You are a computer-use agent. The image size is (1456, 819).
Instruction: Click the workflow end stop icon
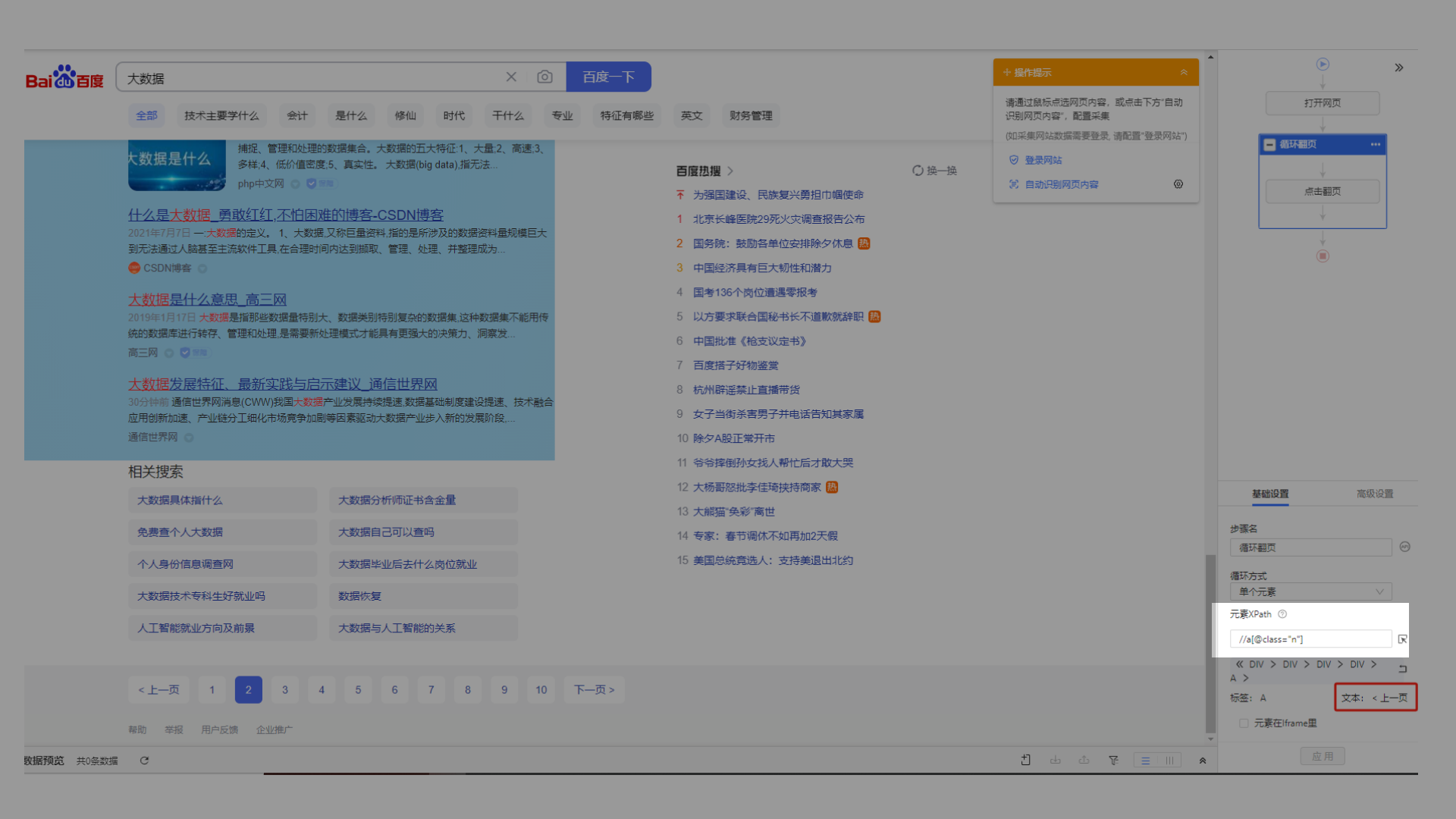1323,256
